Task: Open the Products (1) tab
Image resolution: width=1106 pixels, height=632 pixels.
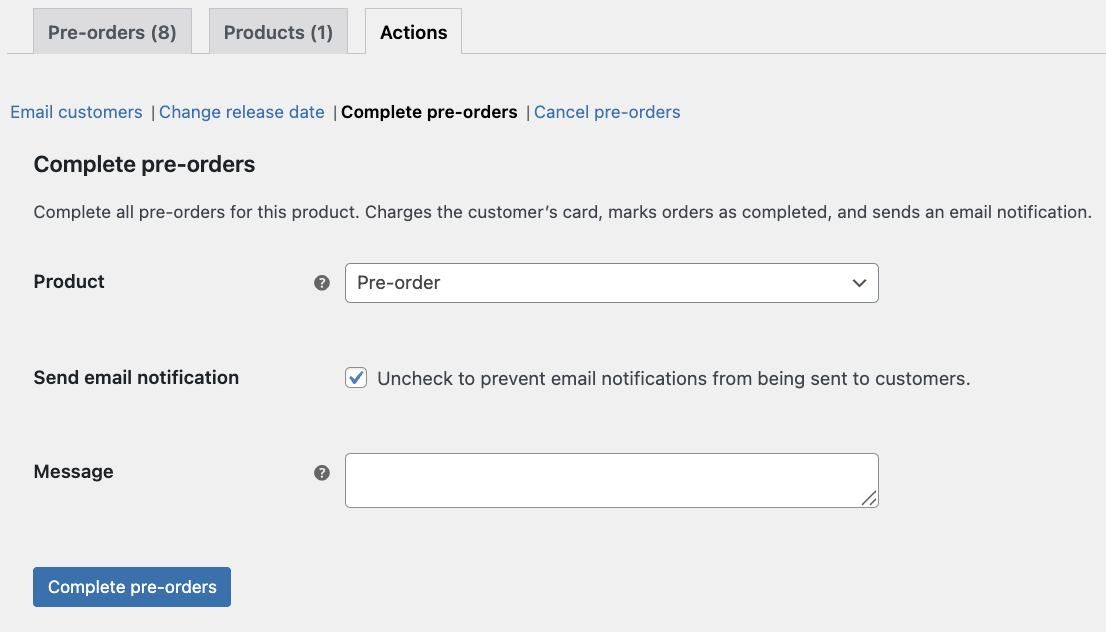Action: point(278,32)
